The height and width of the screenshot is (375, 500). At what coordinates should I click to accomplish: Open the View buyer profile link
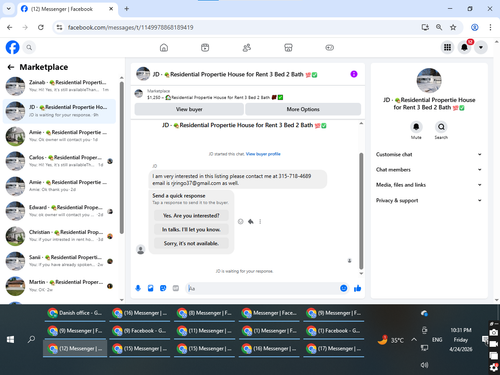[x=263, y=154]
